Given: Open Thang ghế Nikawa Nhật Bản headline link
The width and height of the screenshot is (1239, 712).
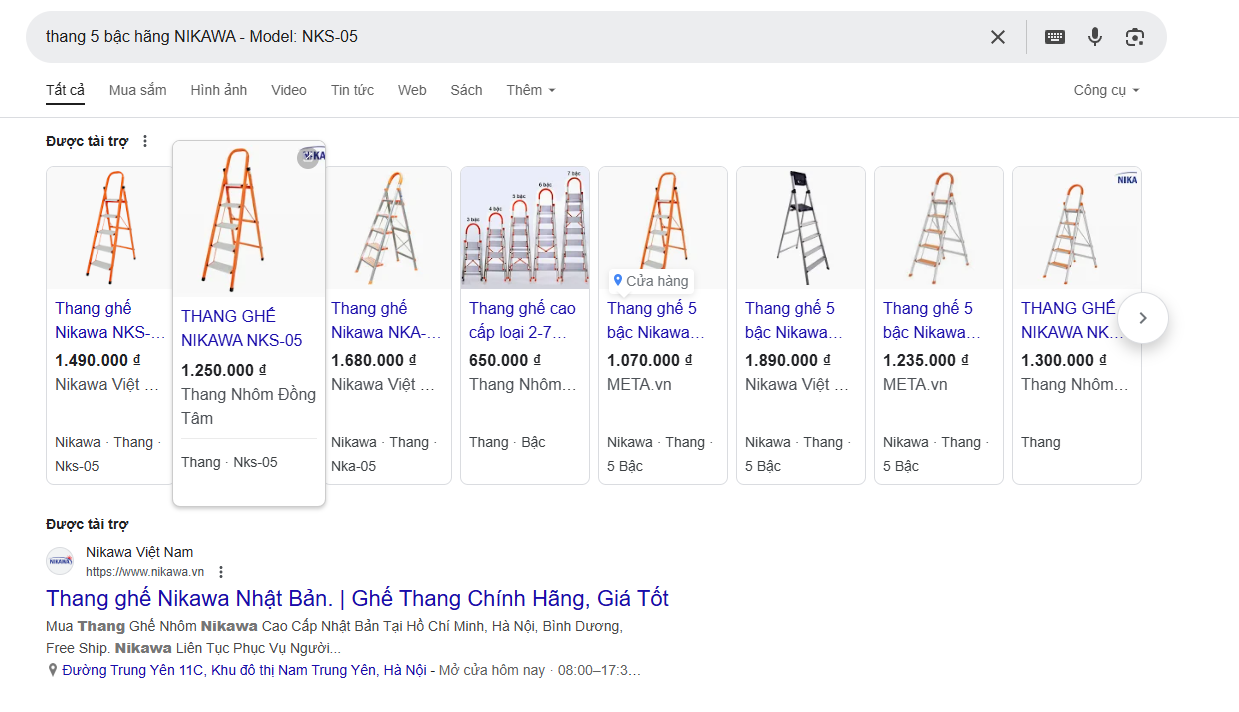Looking at the screenshot, I should pos(357,599).
